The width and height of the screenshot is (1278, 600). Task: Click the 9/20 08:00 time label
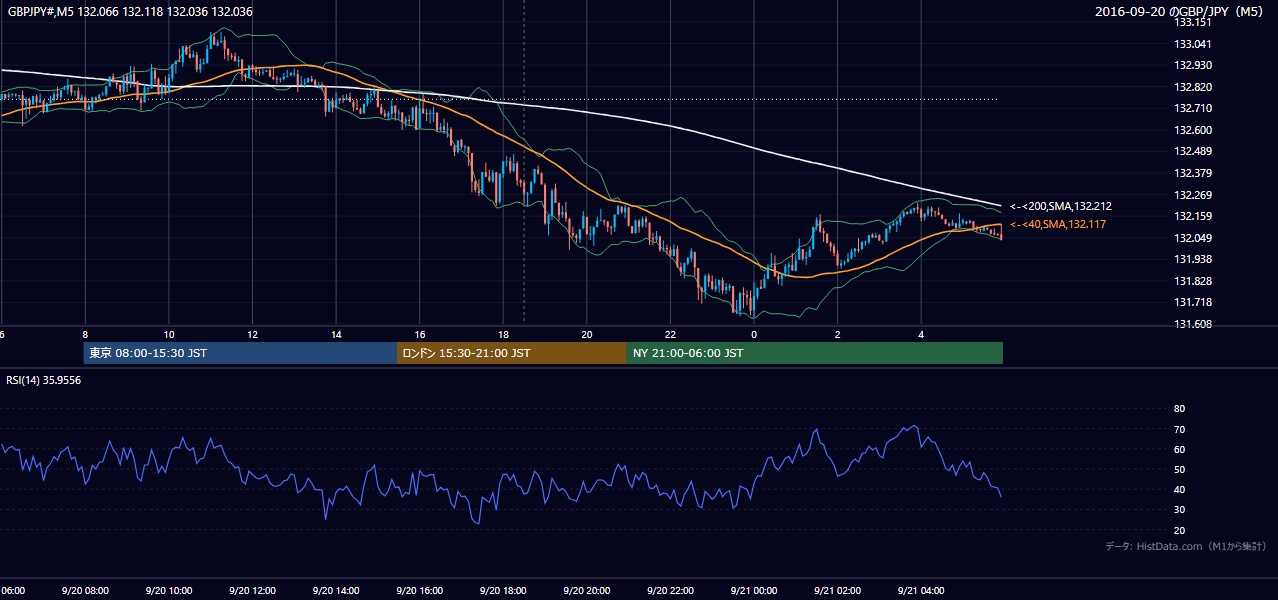point(85,591)
